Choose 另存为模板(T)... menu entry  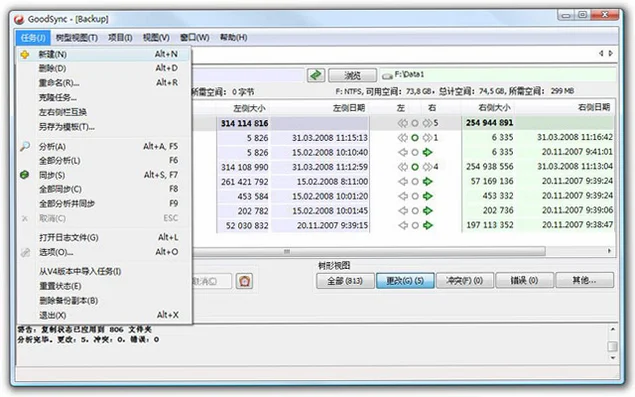click(x=104, y=127)
